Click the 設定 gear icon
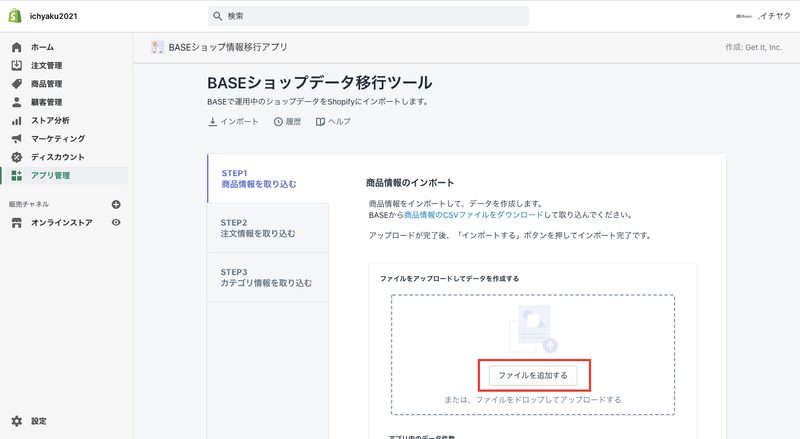This screenshot has height=439, width=800. (16, 421)
